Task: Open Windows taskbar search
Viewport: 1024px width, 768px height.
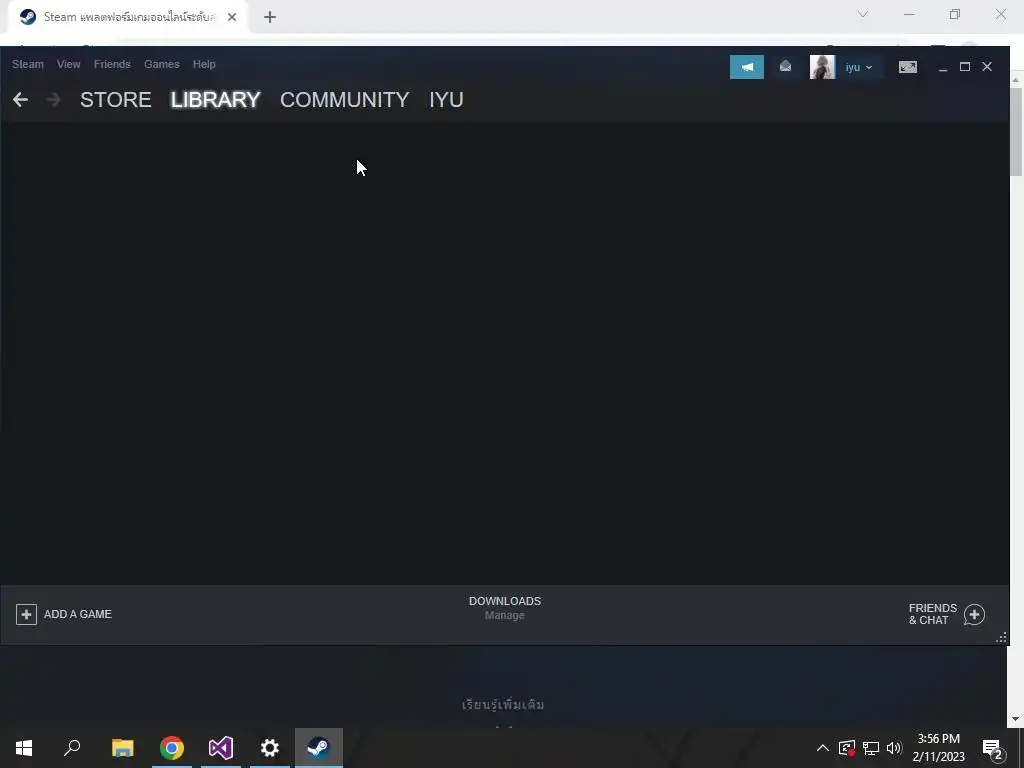Action: point(72,748)
